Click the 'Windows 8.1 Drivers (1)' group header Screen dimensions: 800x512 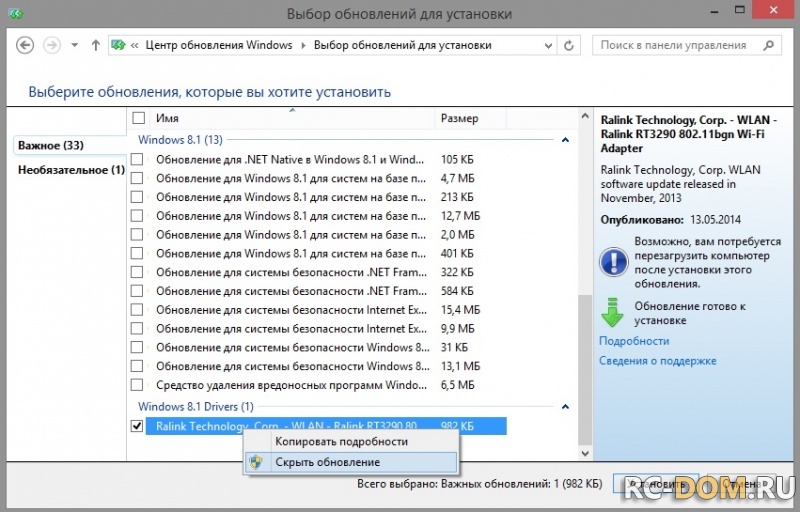tap(196, 407)
